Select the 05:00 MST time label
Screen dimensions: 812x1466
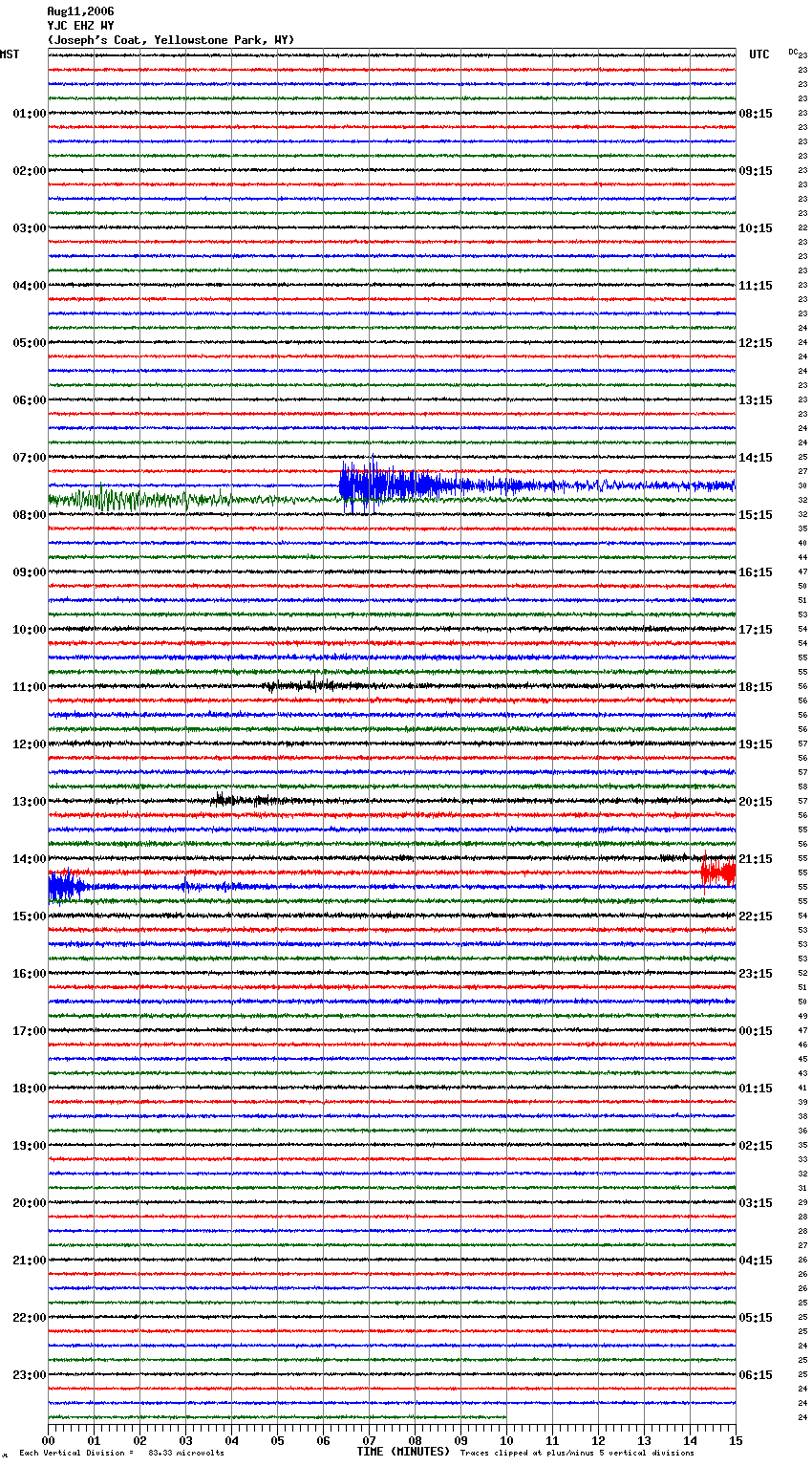point(29,343)
